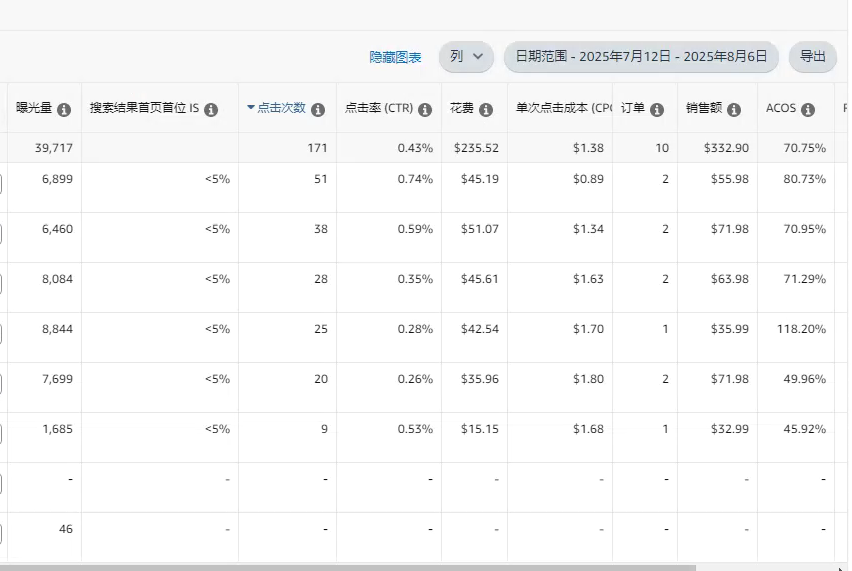Open the 列 columns dropdown
Viewport: 852px width, 571px height.
[466, 57]
